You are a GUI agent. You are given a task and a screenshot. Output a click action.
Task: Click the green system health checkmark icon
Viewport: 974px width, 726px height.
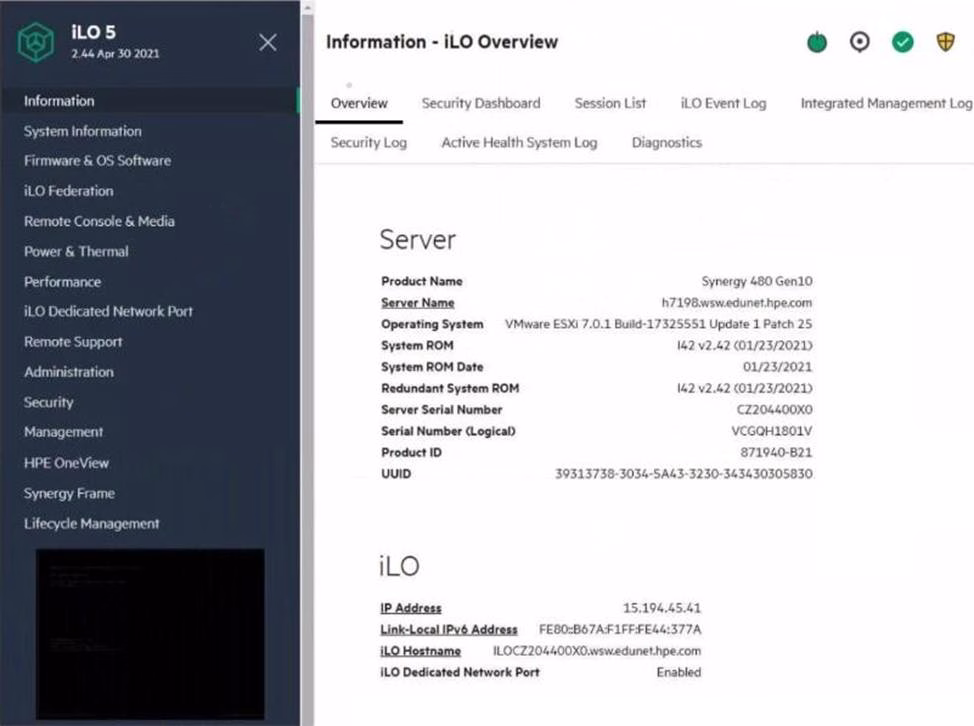903,43
